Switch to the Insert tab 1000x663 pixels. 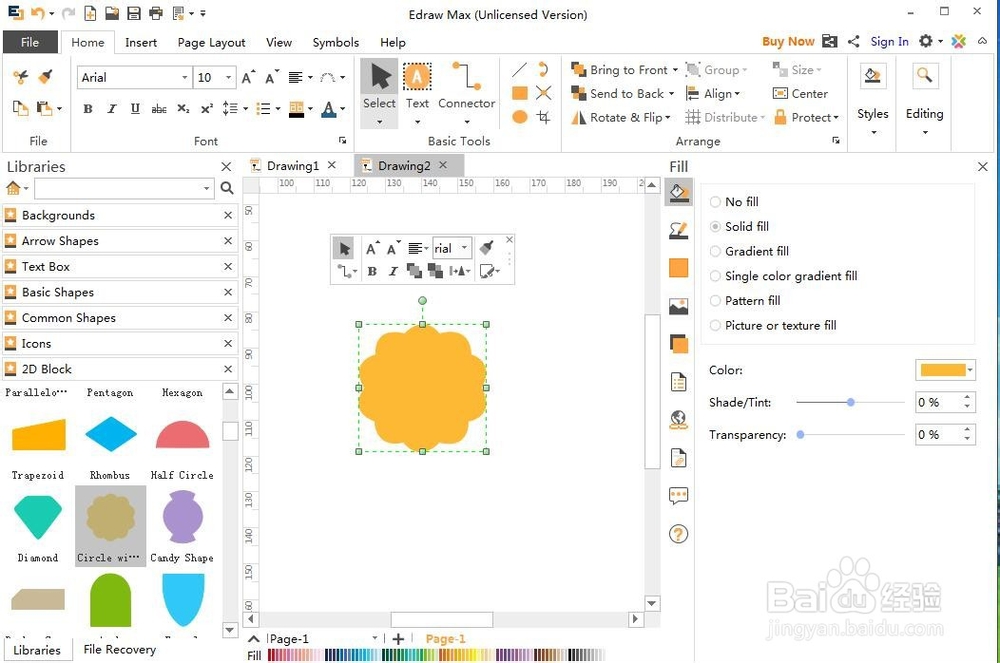(141, 42)
